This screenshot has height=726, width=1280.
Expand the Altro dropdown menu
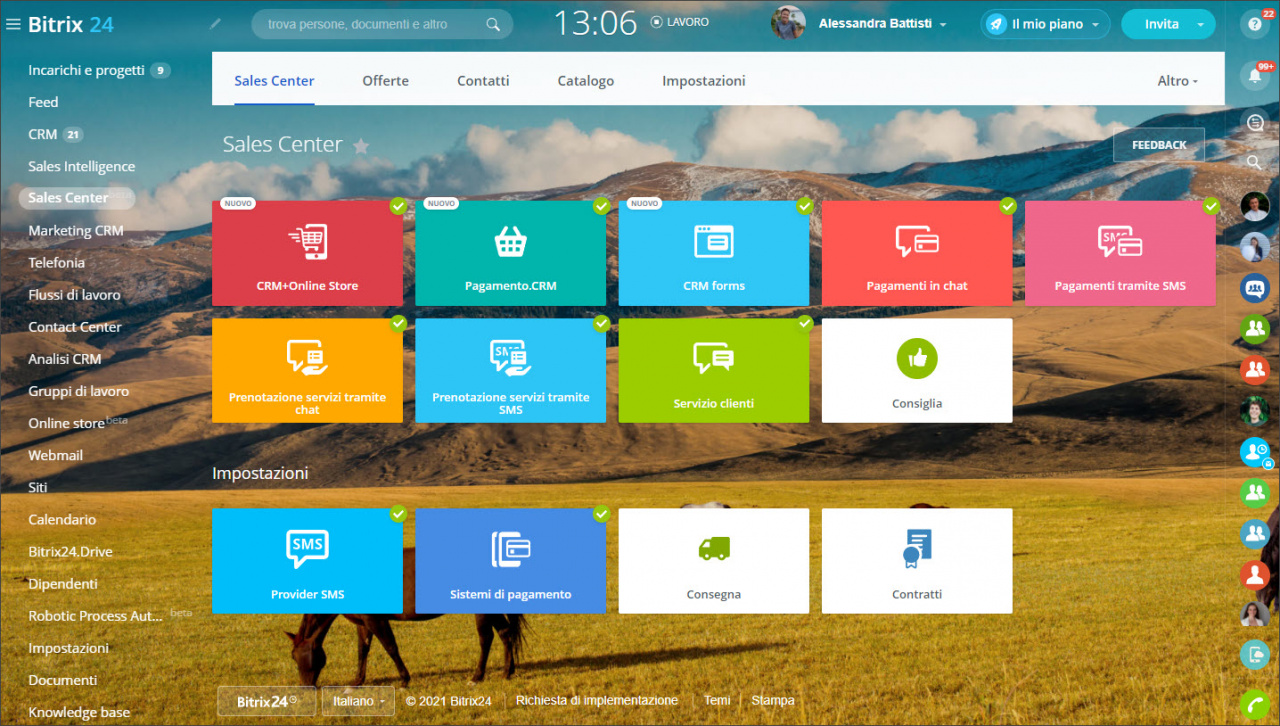(x=1177, y=81)
